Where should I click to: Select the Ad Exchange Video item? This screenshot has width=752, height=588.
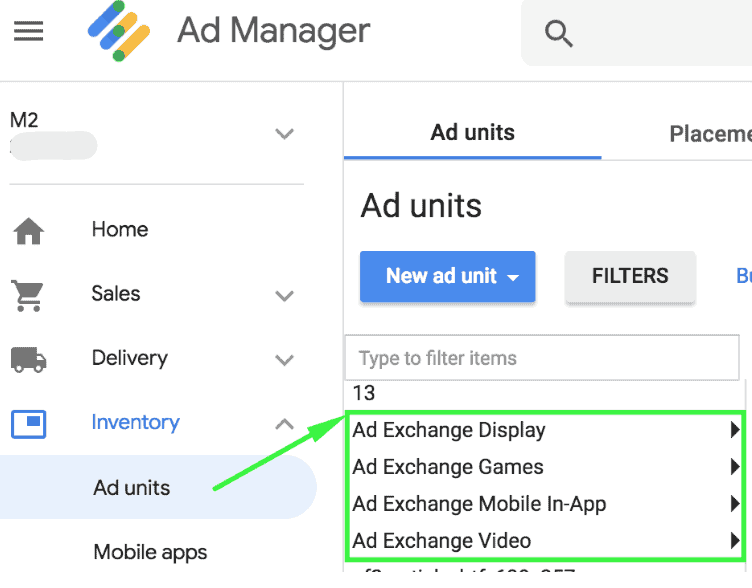tap(544, 541)
